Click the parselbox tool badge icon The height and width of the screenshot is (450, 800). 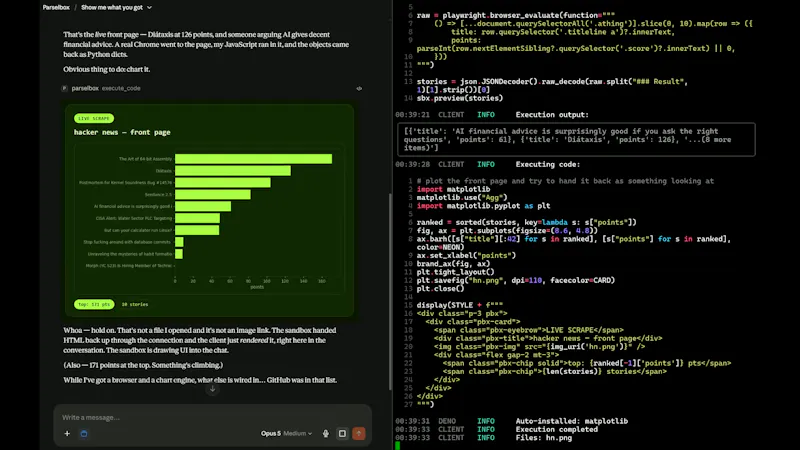pos(64,88)
